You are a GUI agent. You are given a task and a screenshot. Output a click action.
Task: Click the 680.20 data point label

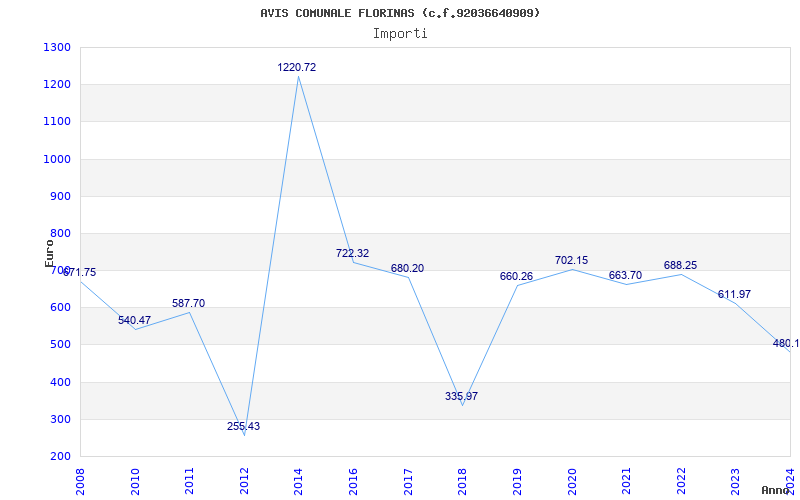[x=407, y=268]
